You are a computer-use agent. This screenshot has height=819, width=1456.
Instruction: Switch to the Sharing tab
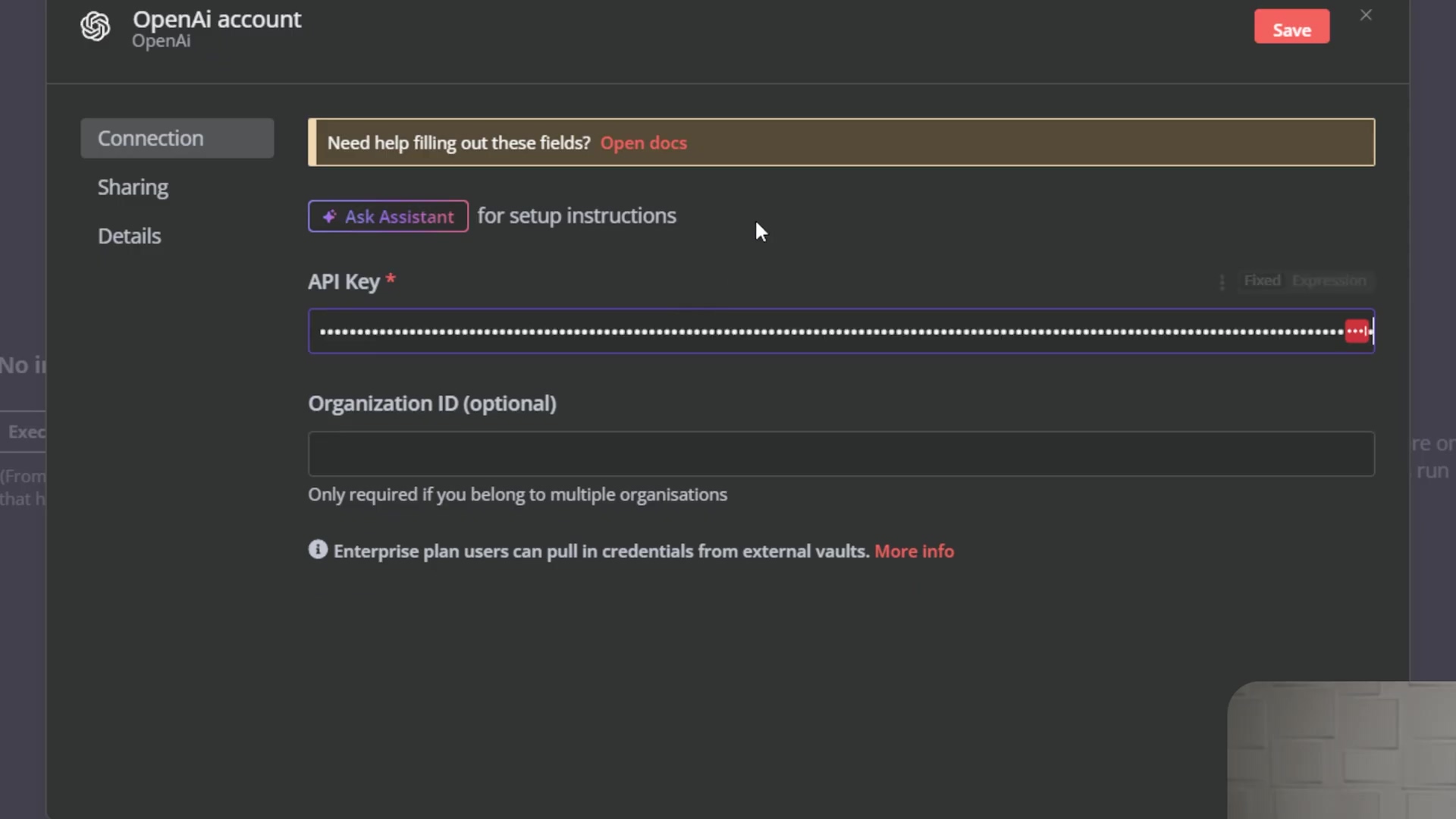[x=133, y=187]
